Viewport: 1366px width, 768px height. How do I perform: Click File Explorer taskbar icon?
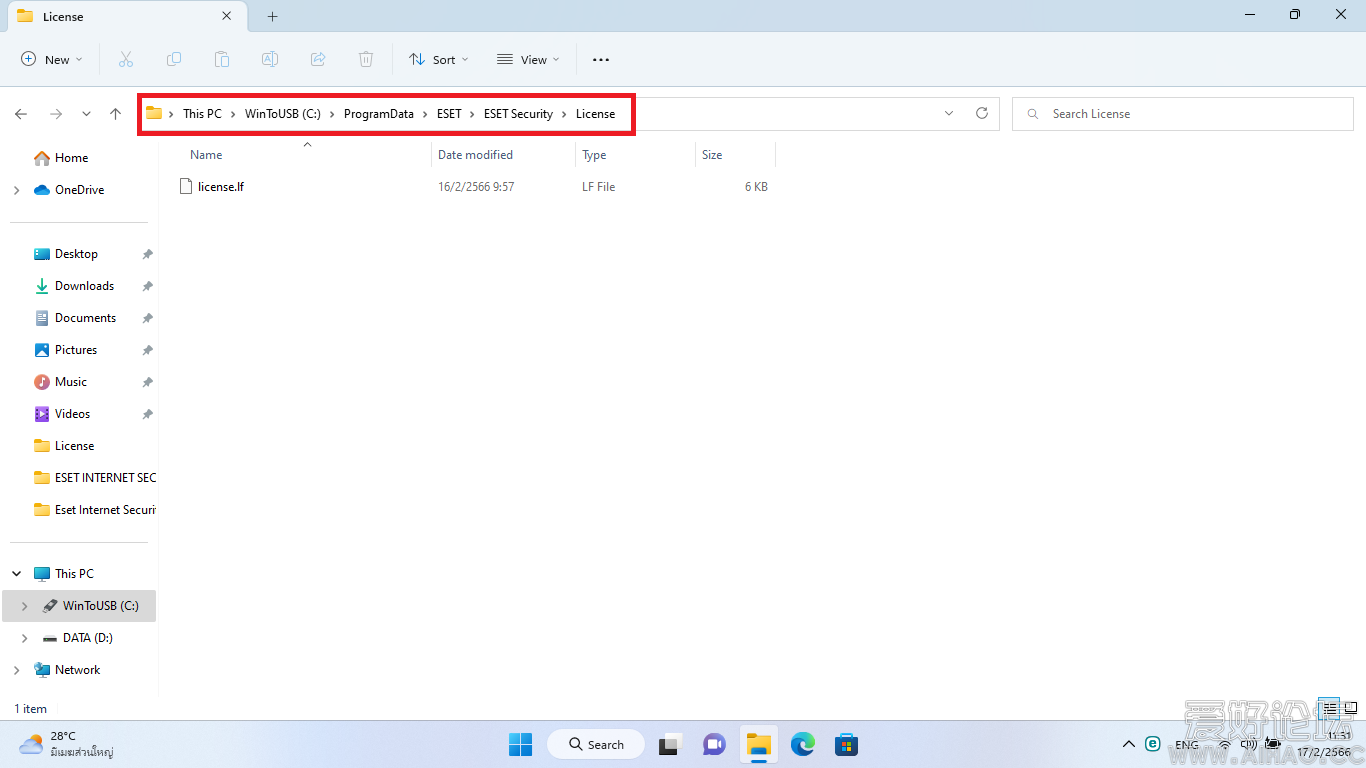click(x=759, y=745)
